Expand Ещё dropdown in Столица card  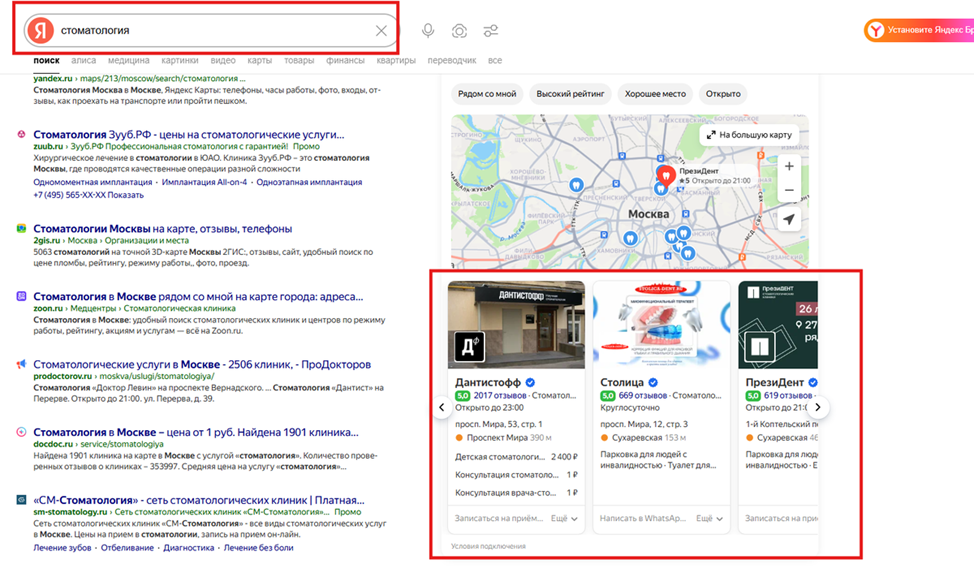(709, 518)
